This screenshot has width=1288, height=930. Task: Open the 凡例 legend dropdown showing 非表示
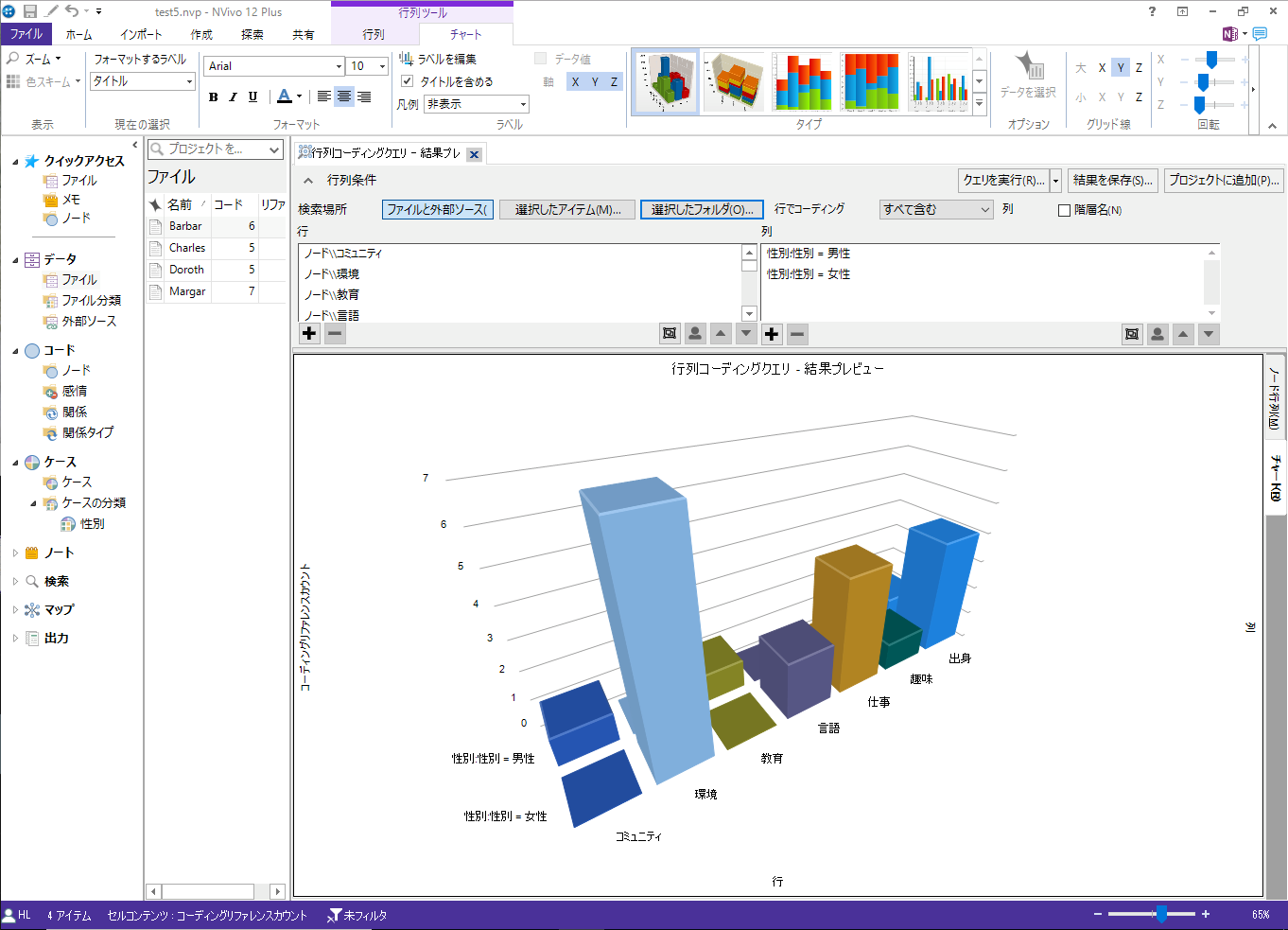coord(523,104)
